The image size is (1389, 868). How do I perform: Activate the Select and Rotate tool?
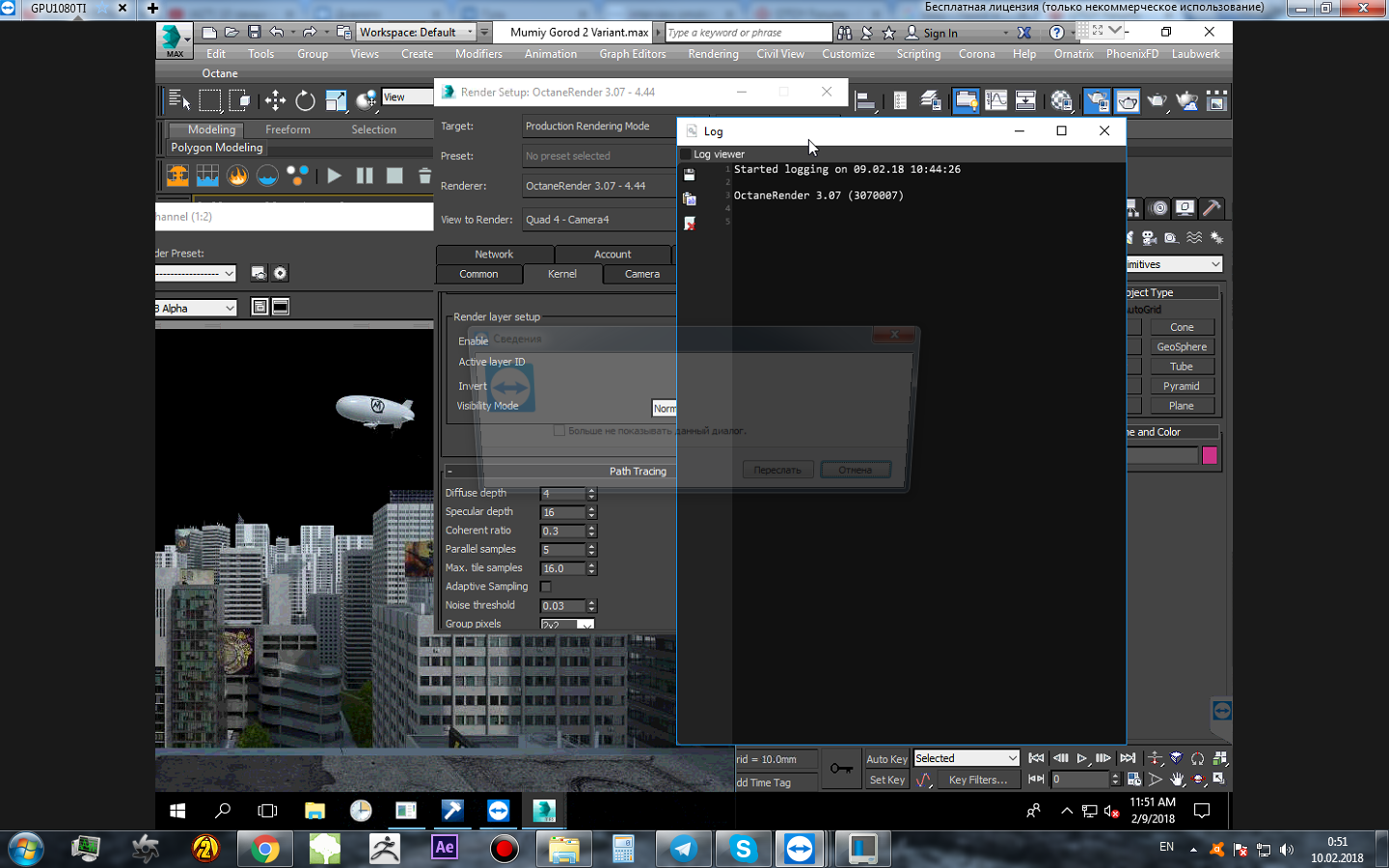[x=305, y=100]
